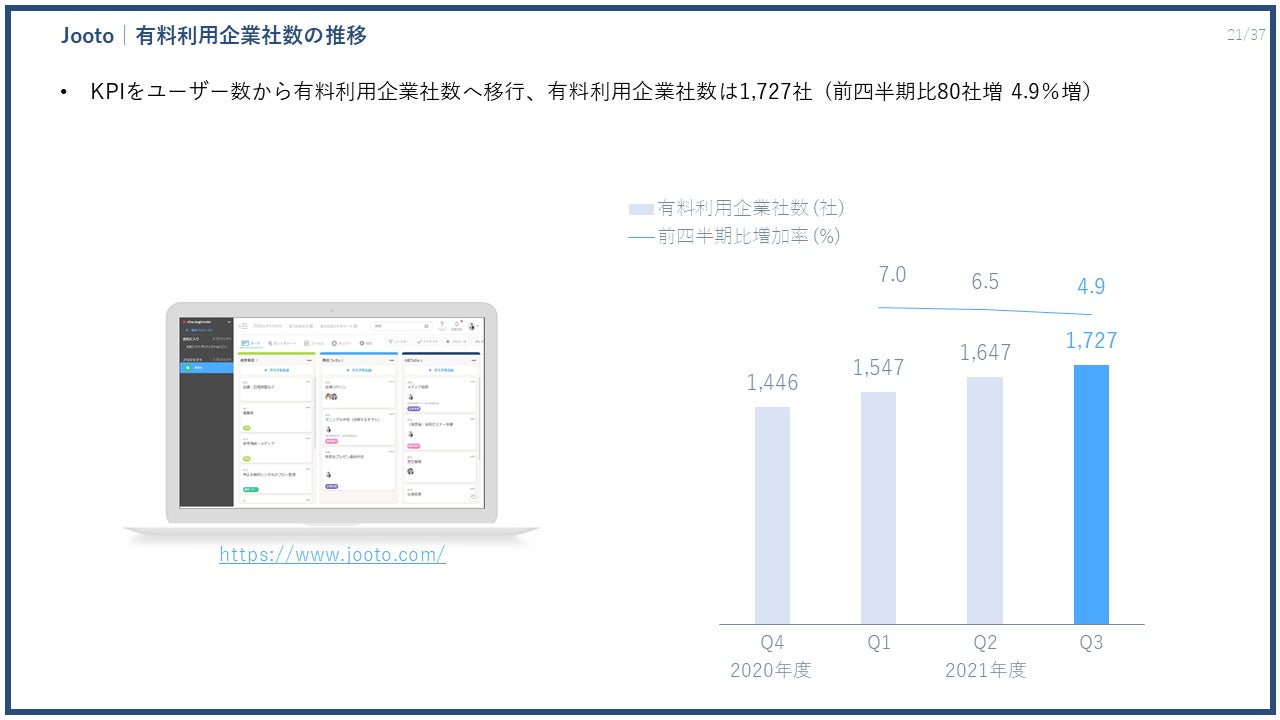
Task: Click the Q2 axis label
Action: coord(985,642)
